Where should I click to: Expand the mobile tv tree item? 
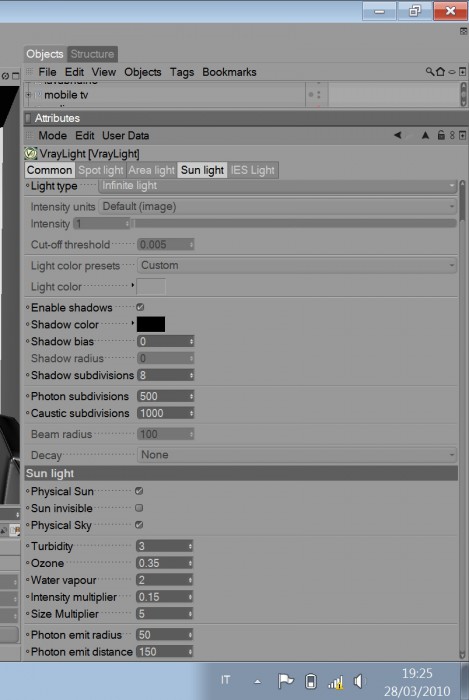click(29, 95)
